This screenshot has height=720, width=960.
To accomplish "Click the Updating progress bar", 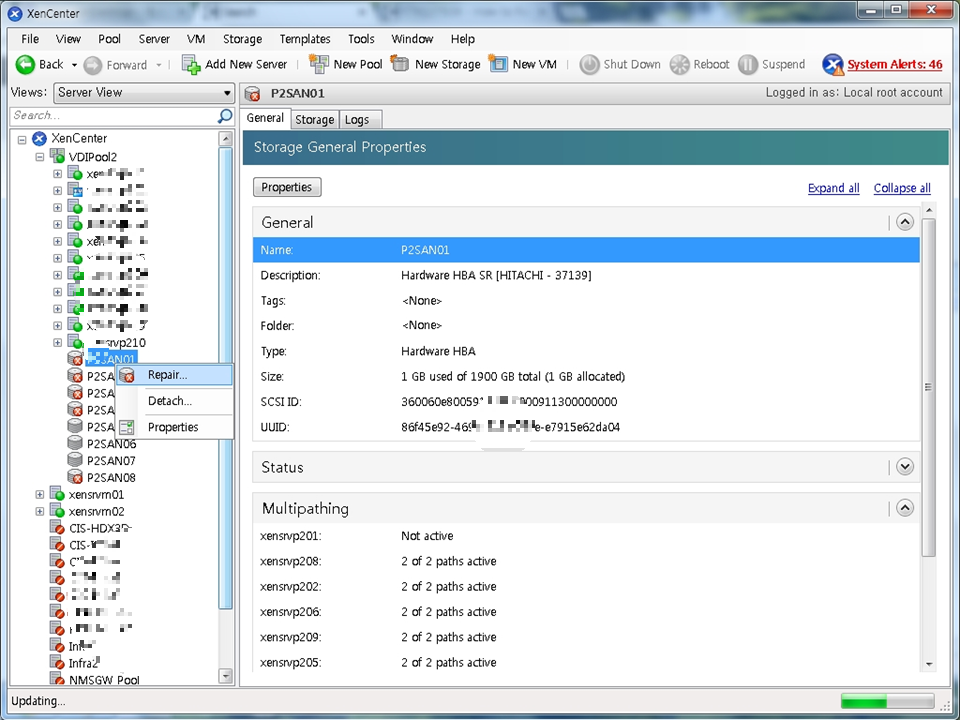I will [x=887, y=702].
